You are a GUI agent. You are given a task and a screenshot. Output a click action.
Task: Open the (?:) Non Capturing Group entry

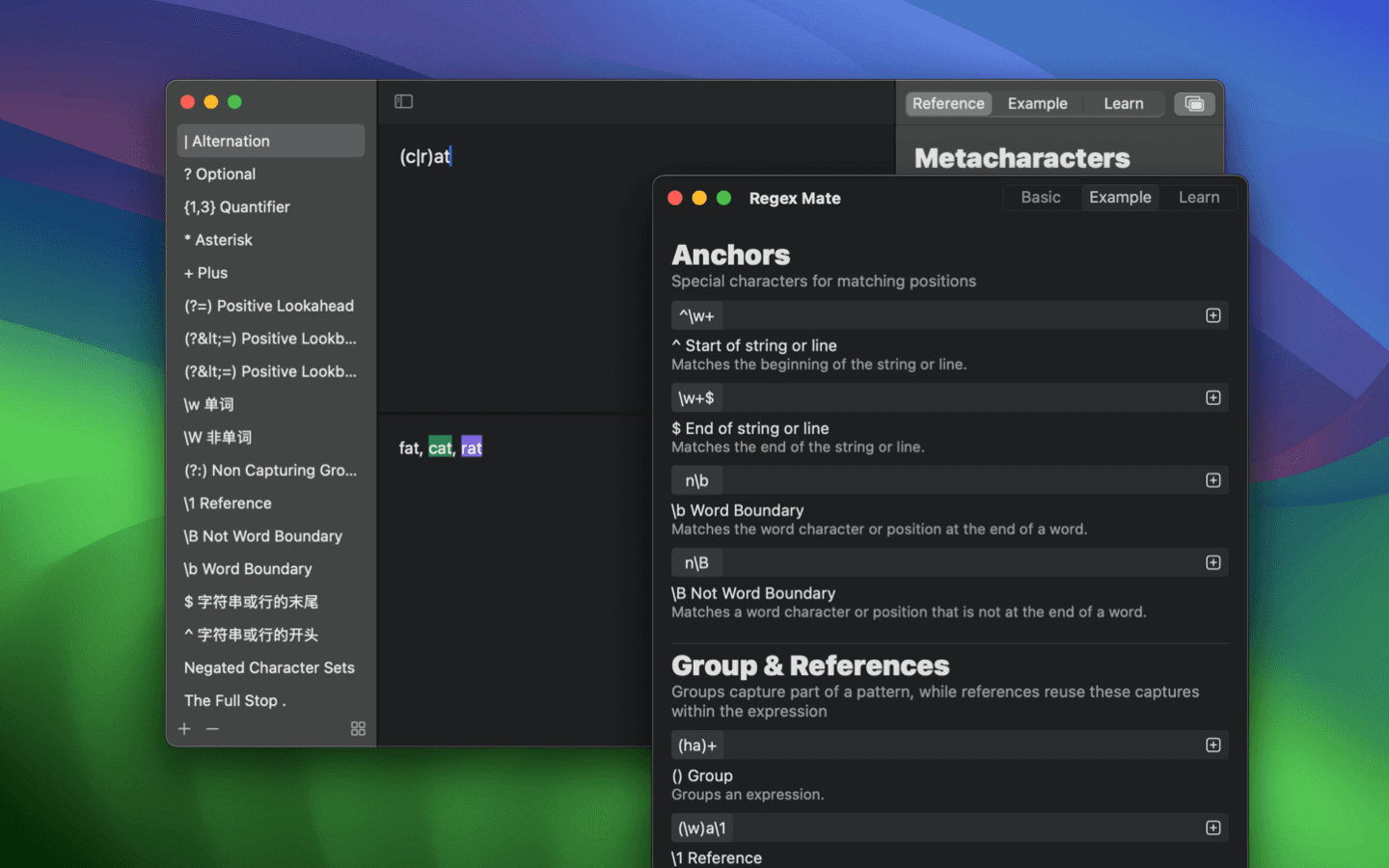click(x=271, y=470)
